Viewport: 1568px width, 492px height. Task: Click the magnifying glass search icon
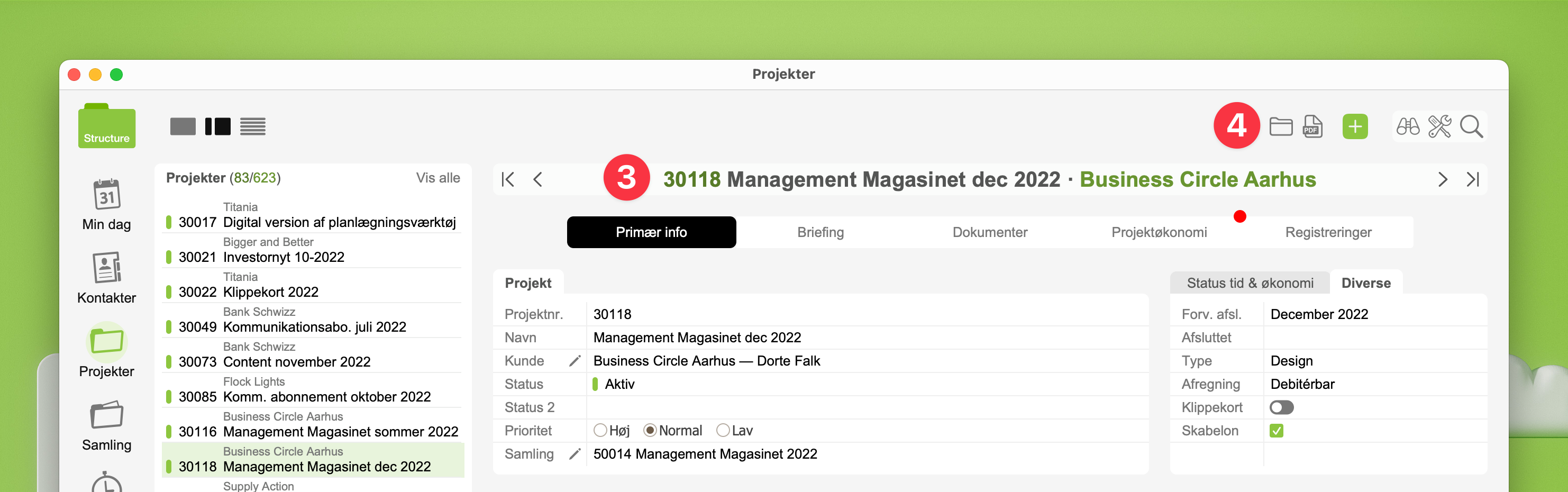tap(1471, 126)
